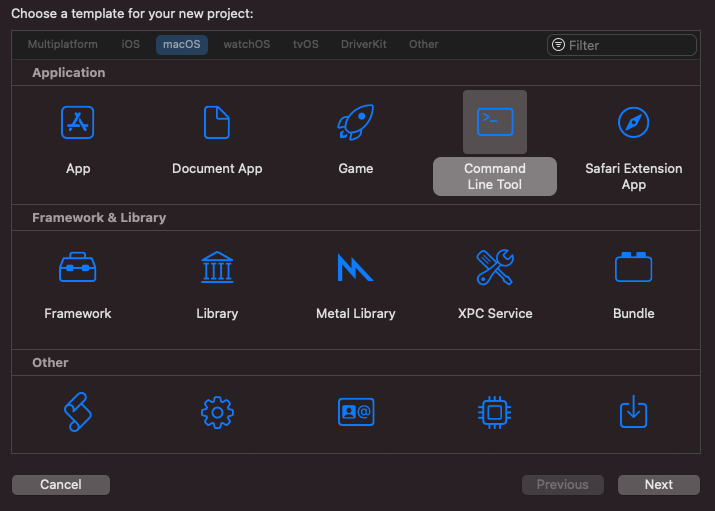The width and height of the screenshot is (715, 511).
Task: Select the Command Line Tool terminal icon
Action: pyautogui.click(x=495, y=122)
